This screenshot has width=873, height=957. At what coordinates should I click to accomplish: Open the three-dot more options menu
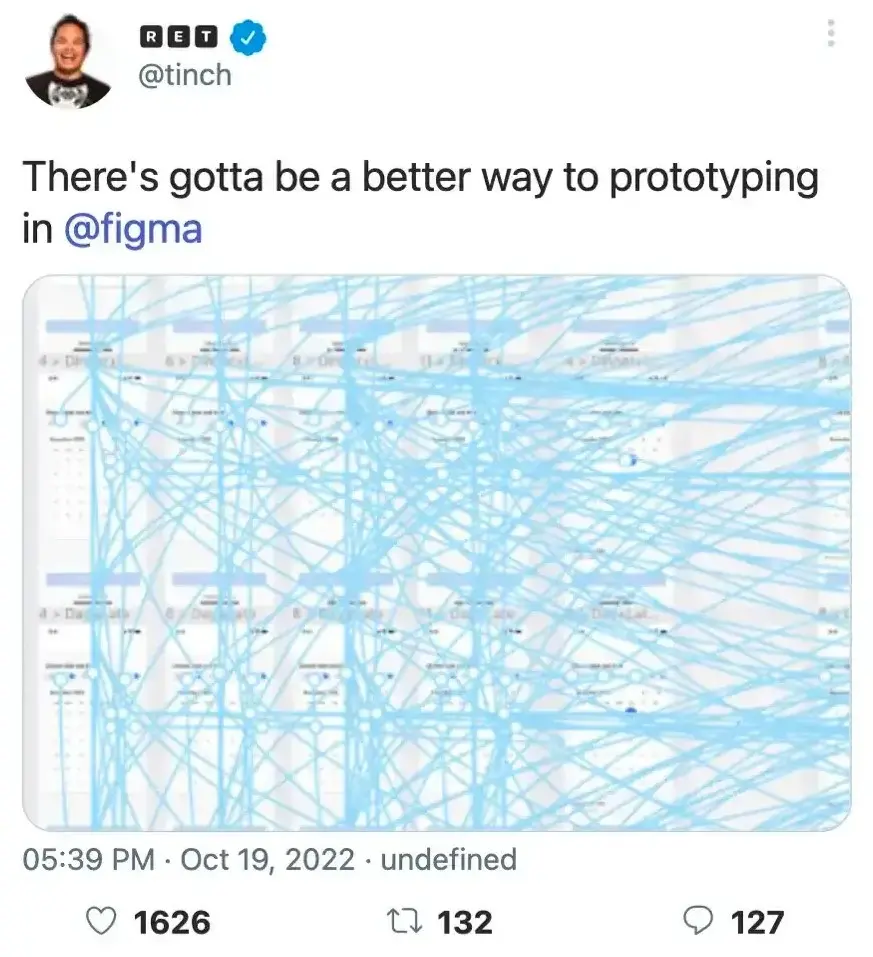pyautogui.click(x=830, y=36)
